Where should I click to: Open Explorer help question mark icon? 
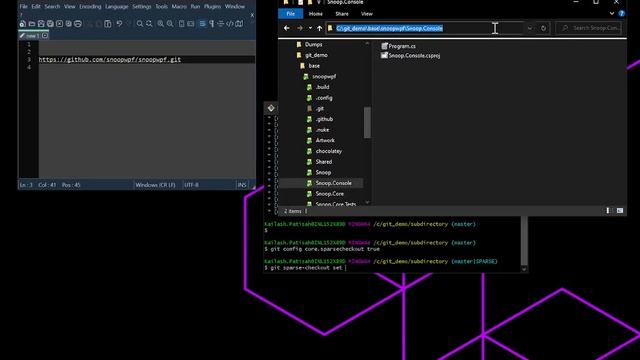coord(622,13)
